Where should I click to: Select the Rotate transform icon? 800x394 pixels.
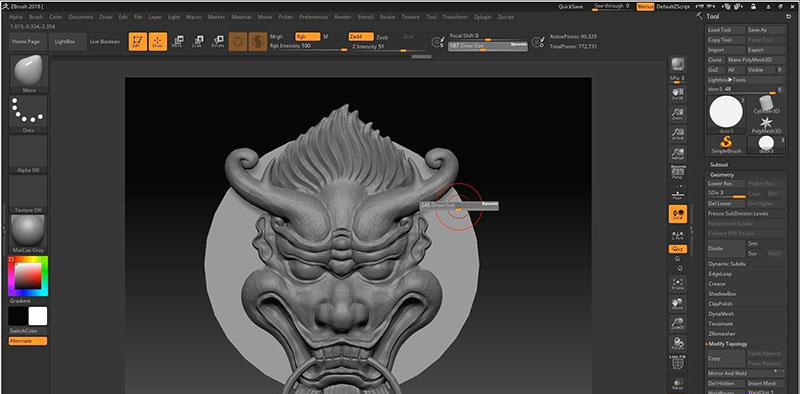pyautogui.click(x=218, y=41)
